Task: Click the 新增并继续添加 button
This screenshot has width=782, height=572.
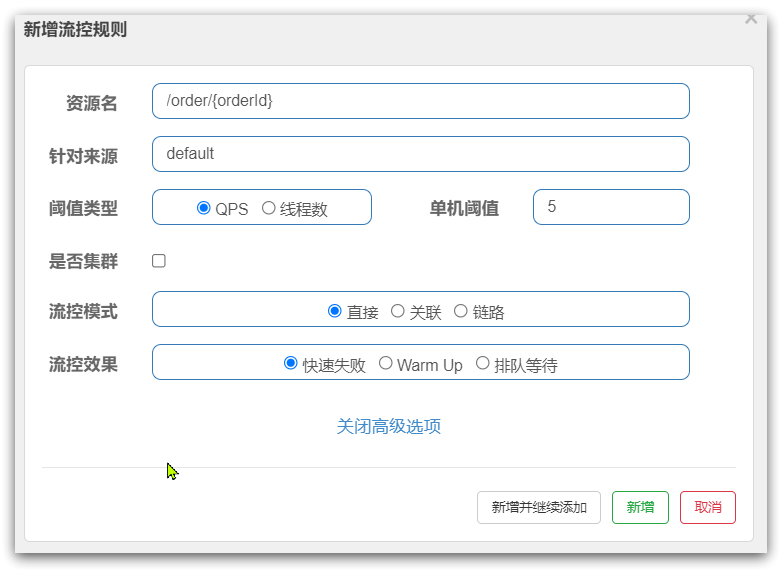Action: click(539, 507)
